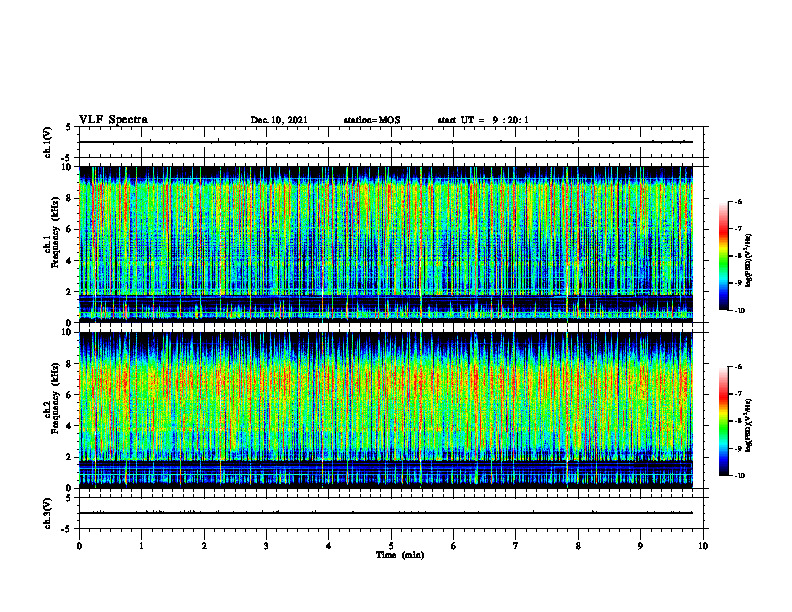Image resolution: width=792 pixels, height=612 pixels.
Task: Click the "4" tick on ch.2 frequency axis
Action: click(x=70, y=426)
